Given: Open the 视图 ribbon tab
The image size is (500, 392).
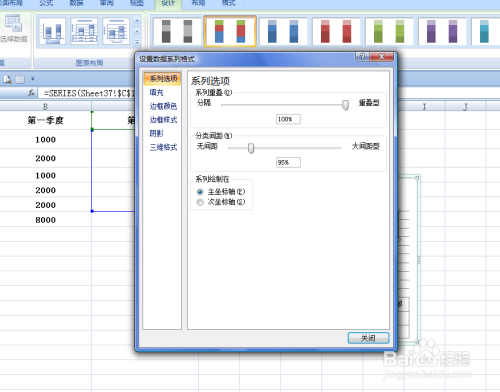Looking at the screenshot, I should click(x=137, y=3).
